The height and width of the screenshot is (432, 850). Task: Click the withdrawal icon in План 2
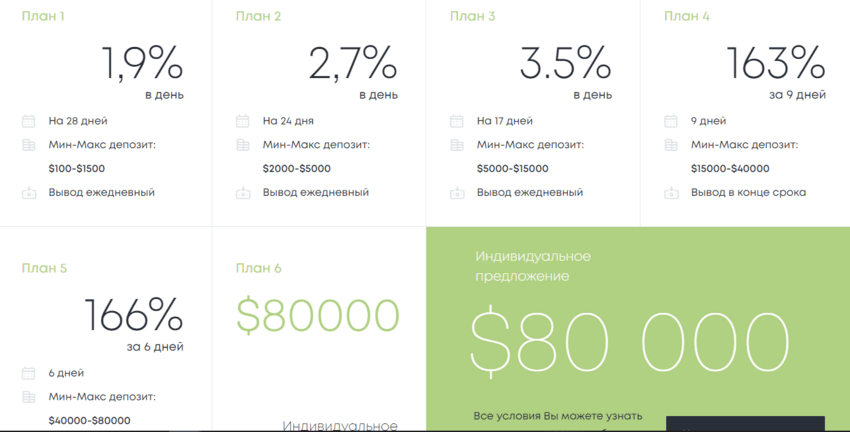click(242, 193)
